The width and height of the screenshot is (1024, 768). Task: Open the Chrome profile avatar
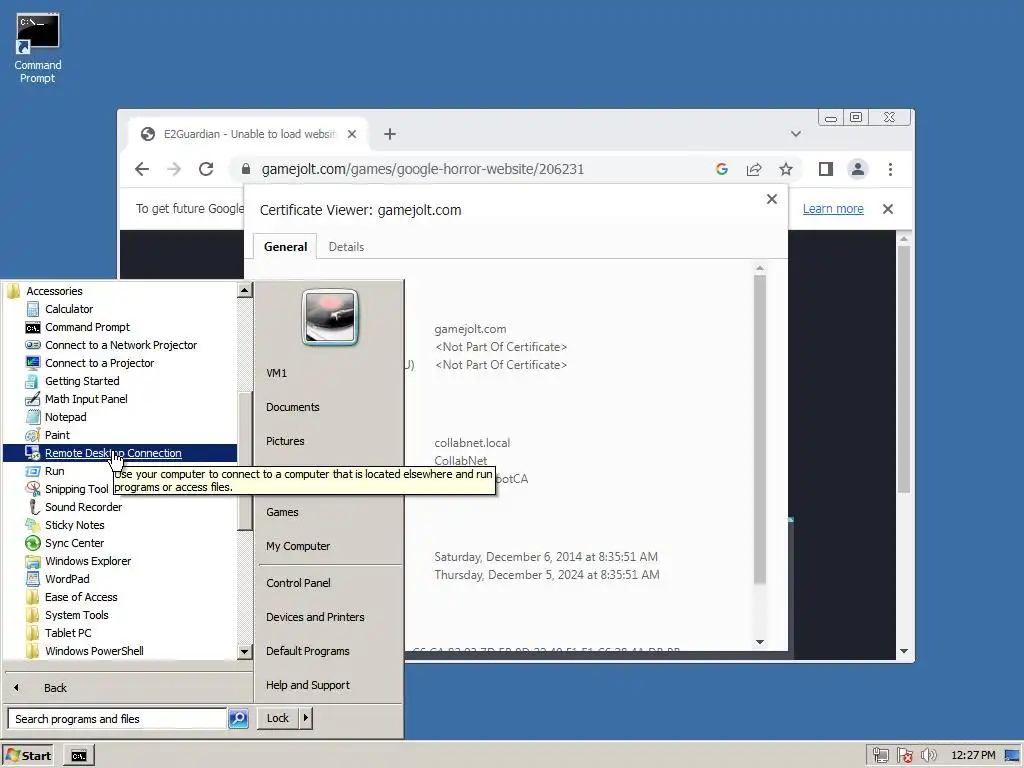(x=857, y=169)
